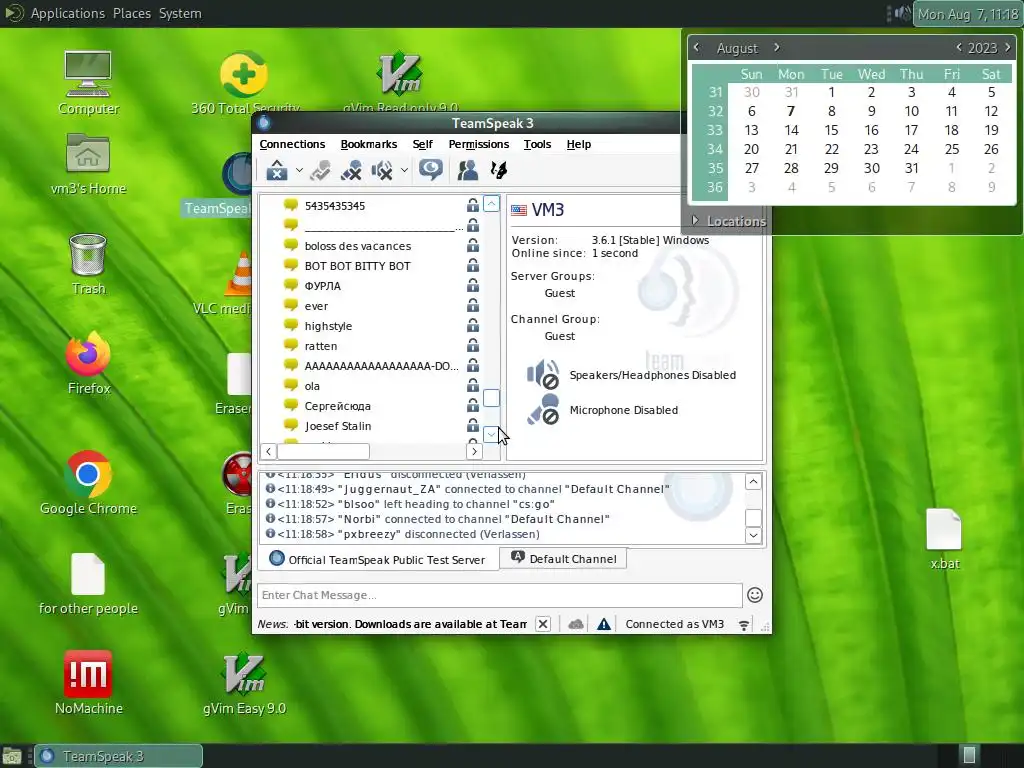Click the black wolf head toolbar icon

(x=499, y=170)
